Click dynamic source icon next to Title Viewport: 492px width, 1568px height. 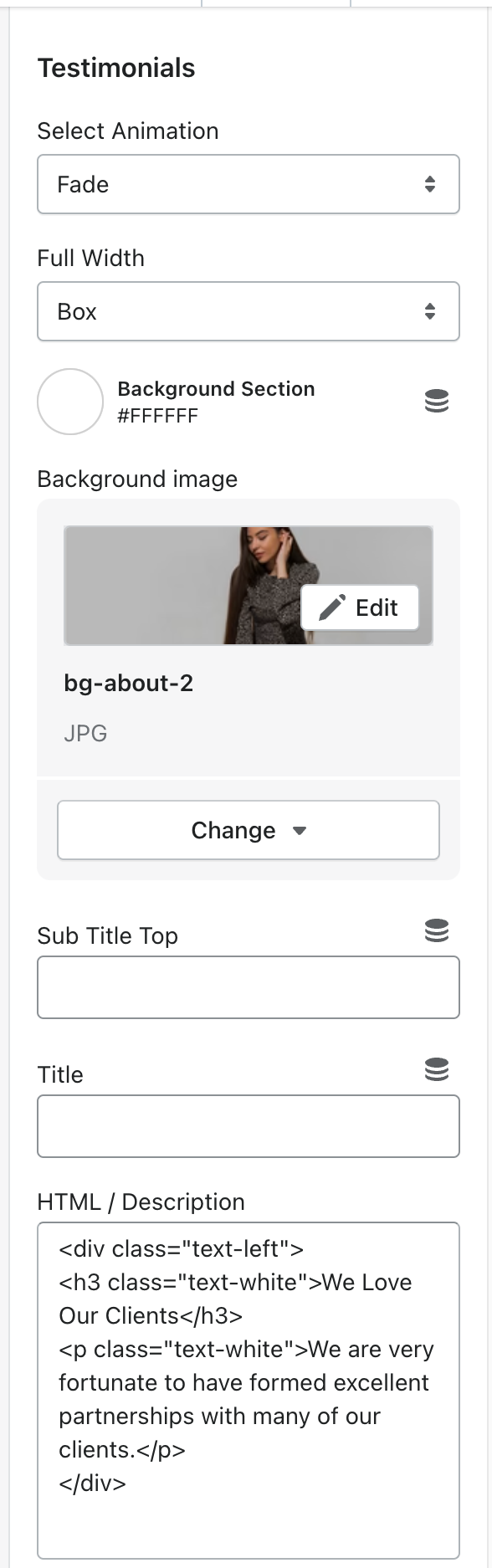coord(437,1069)
